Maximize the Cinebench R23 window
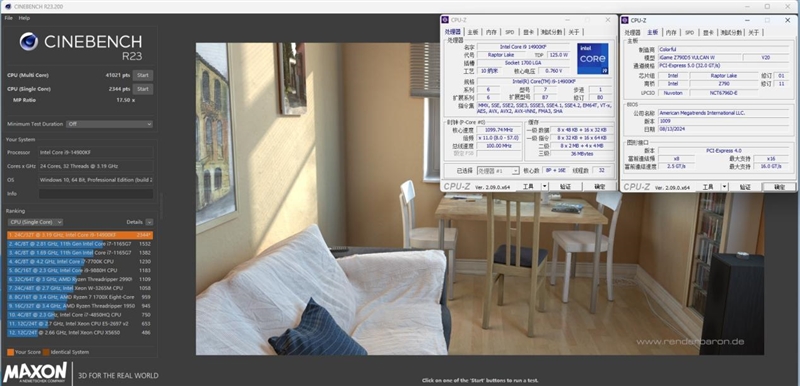800x386 pixels. click(x=767, y=7)
